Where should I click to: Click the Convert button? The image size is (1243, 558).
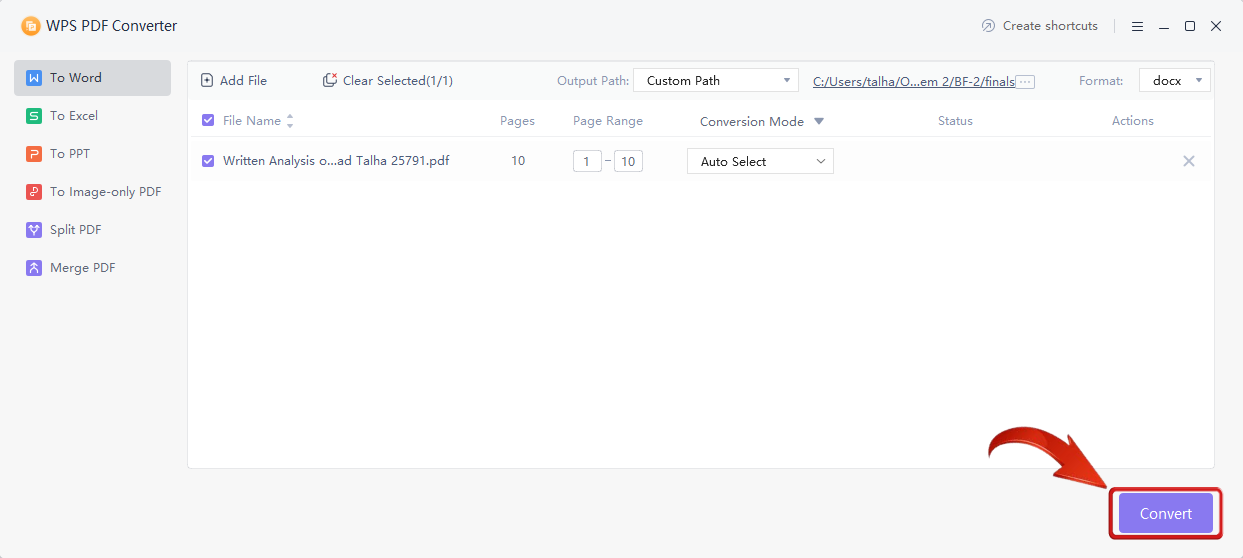click(1166, 514)
